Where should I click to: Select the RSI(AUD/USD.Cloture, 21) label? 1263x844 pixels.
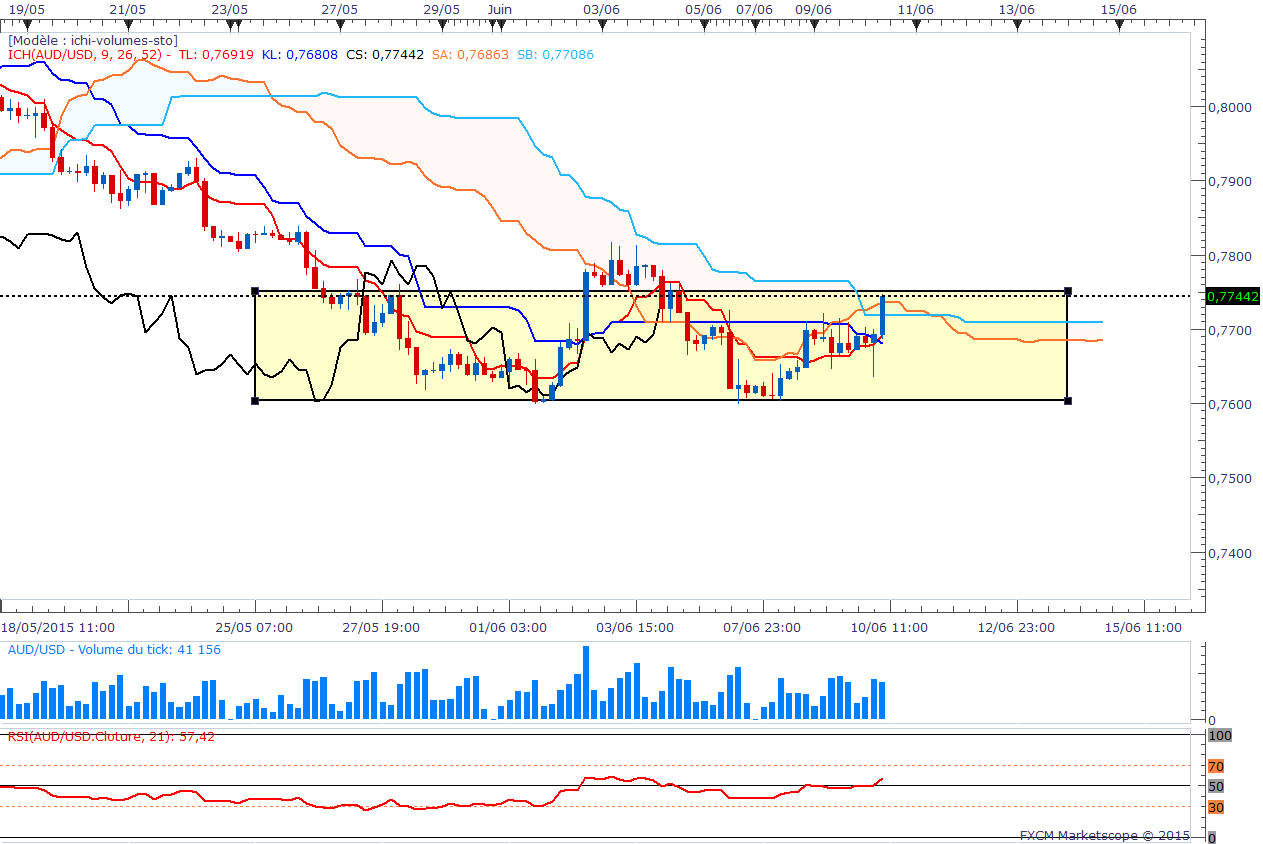tap(111, 737)
